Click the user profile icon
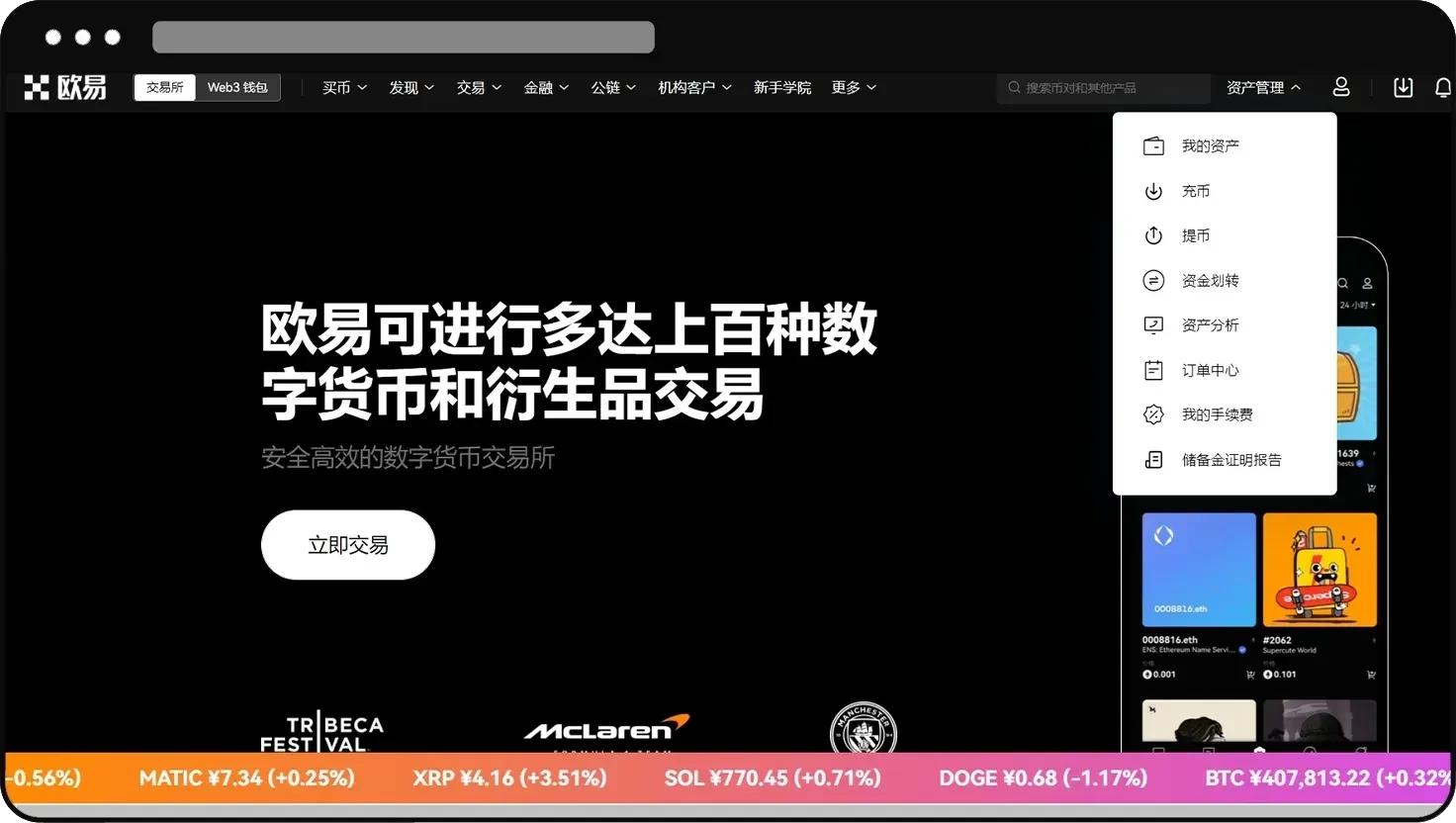Screen dimensions: 1456x823 (1340, 87)
